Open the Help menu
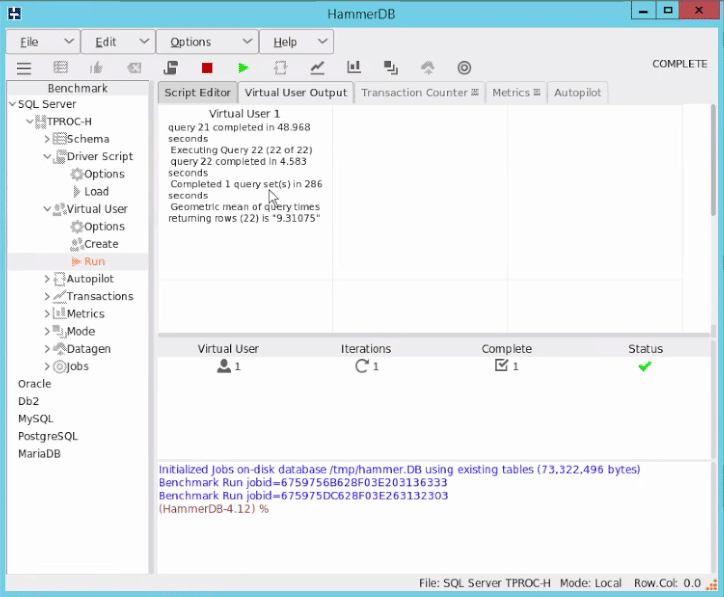This screenshot has height=597, width=724. coord(296,42)
